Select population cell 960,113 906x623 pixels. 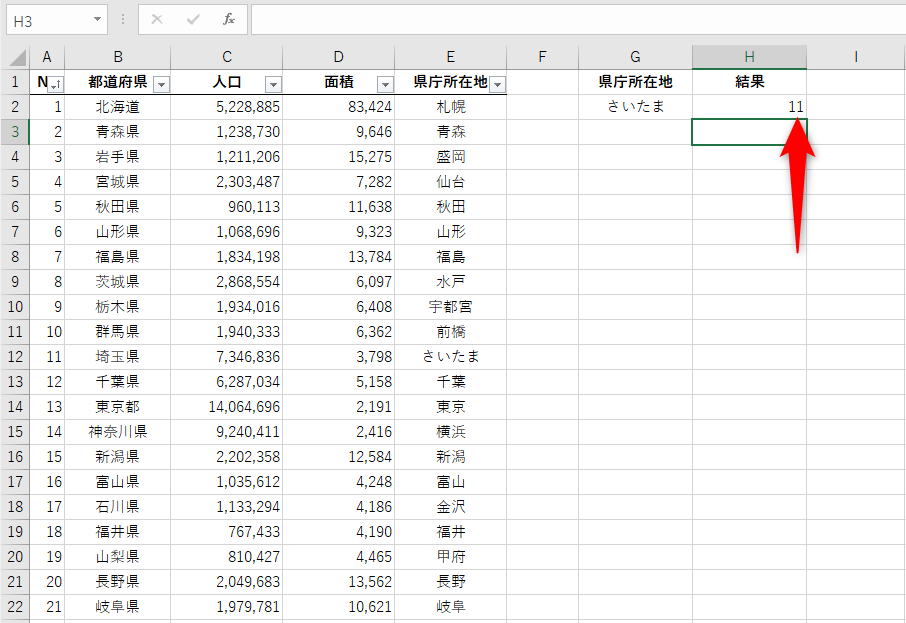227,206
